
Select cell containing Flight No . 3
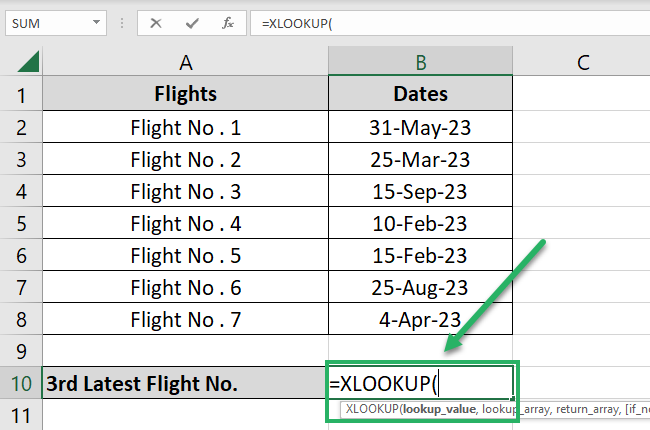pyautogui.click(x=186, y=192)
